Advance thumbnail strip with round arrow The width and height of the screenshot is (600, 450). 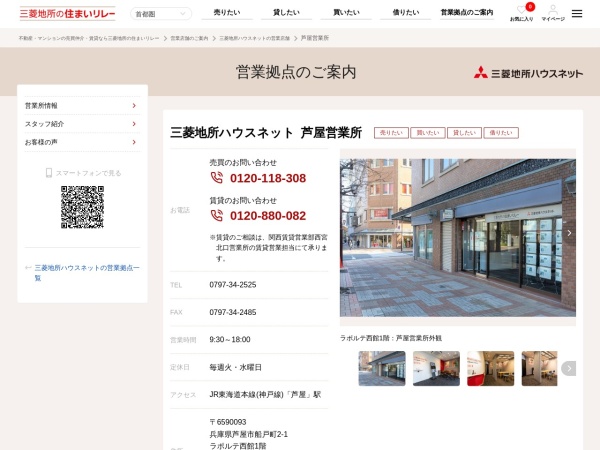click(569, 368)
